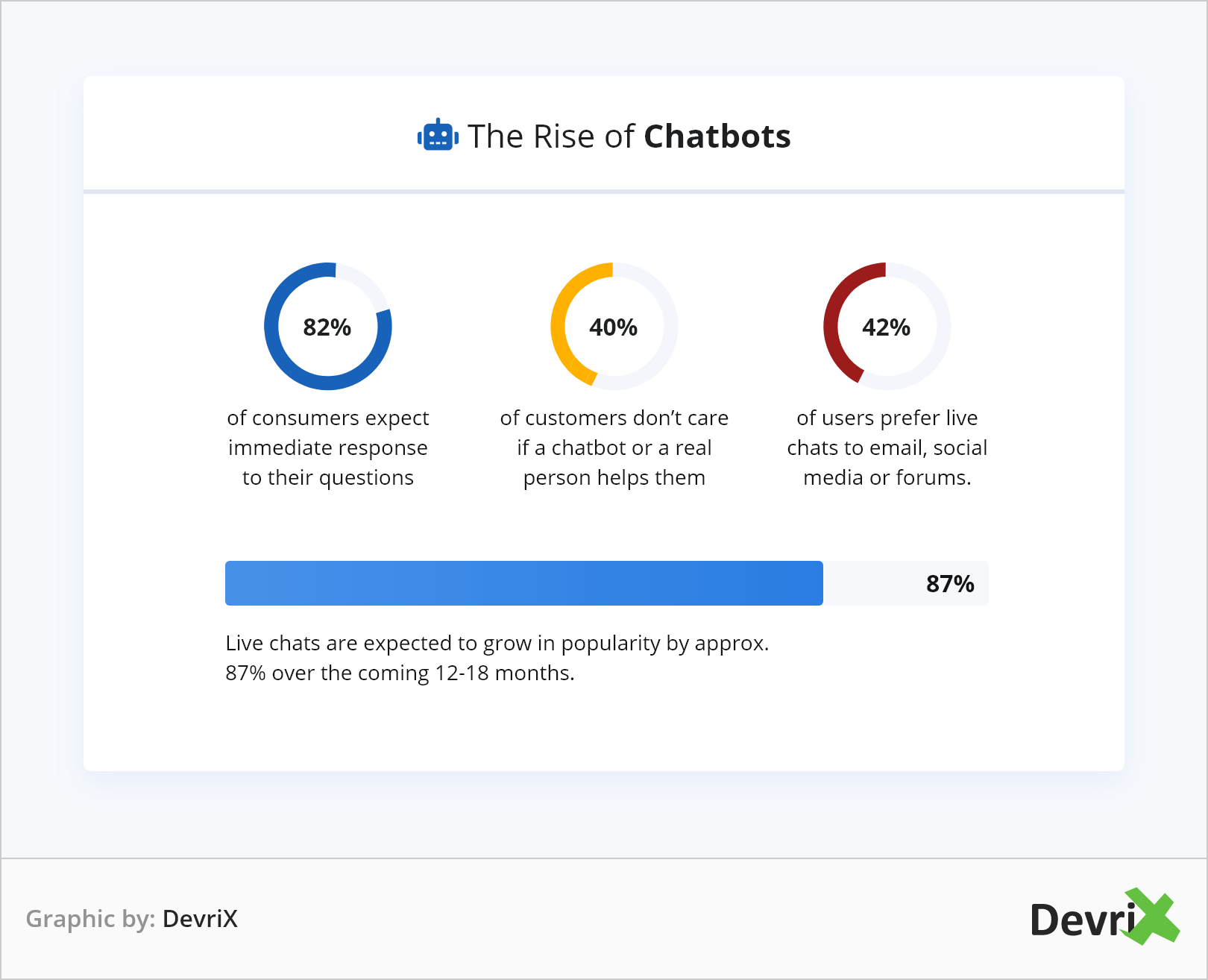The height and width of the screenshot is (980, 1208).
Task: Click the bold word 'Chatbots' in the title
Action: (717, 136)
